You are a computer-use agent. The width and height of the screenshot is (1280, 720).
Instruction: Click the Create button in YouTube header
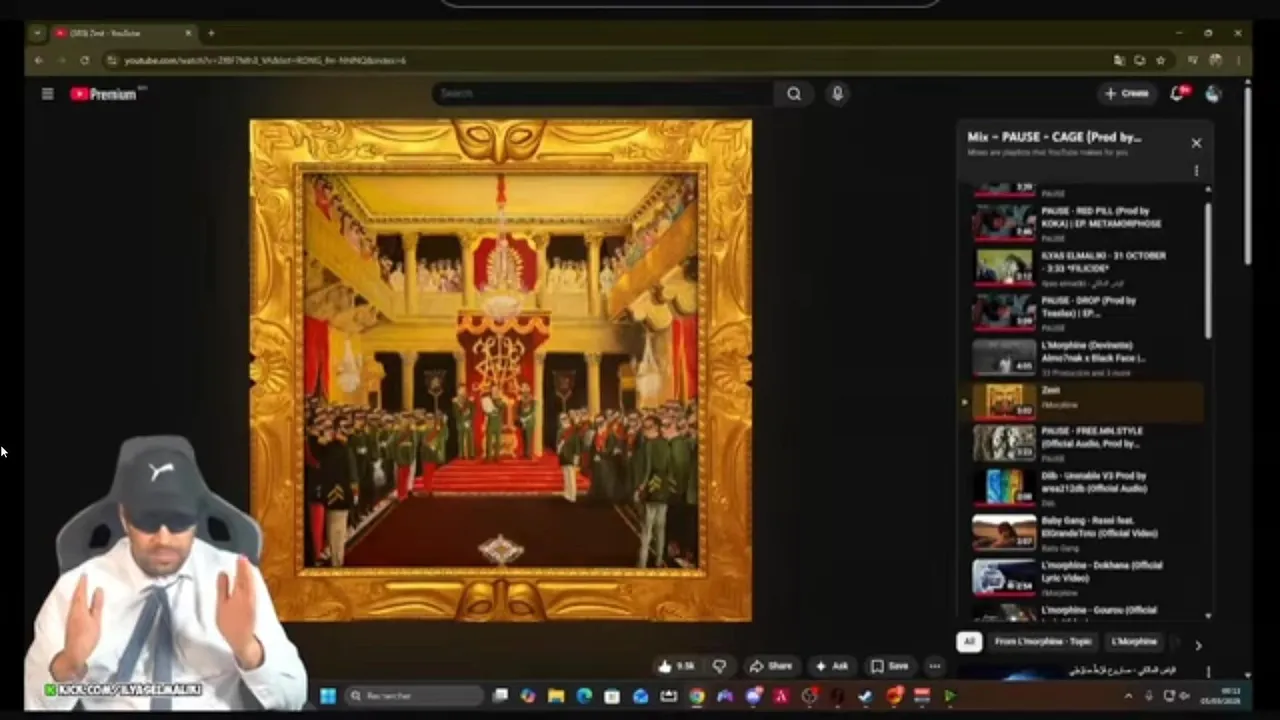1127,94
